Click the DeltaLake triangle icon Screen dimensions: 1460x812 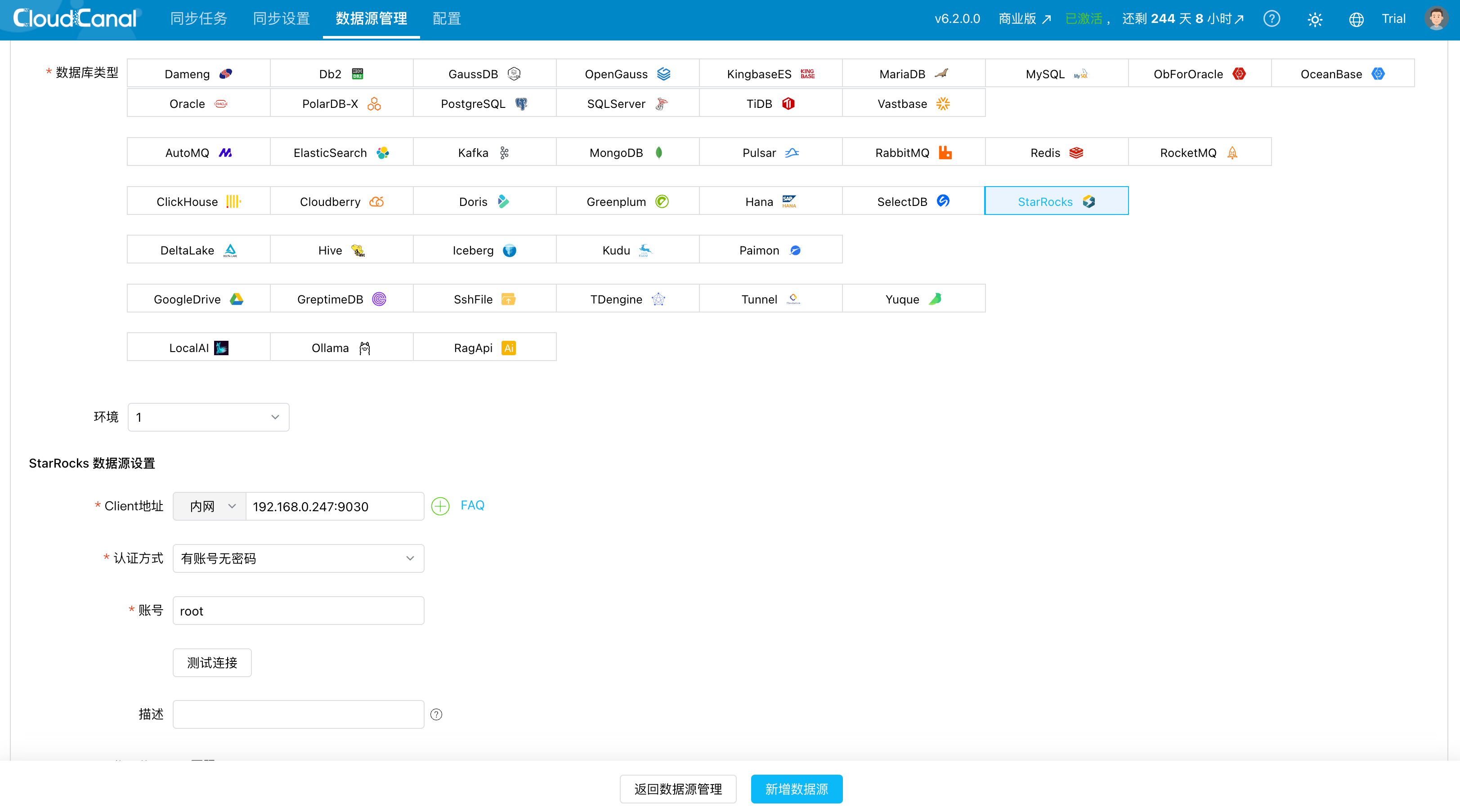pyautogui.click(x=230, y=250)
